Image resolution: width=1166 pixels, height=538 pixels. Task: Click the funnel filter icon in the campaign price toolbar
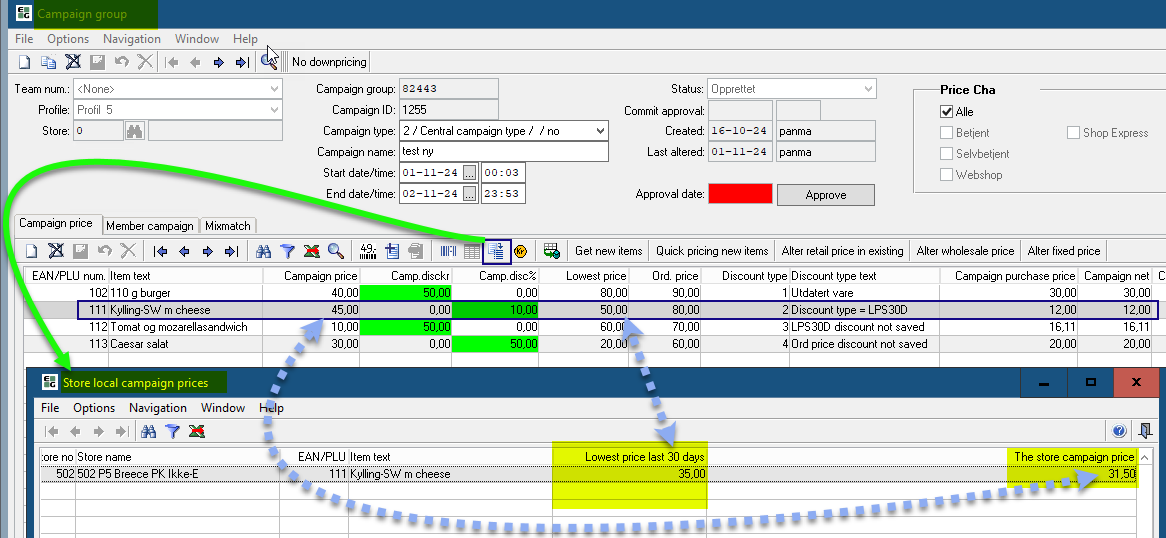pyautogui.click(x=287, y=251)
